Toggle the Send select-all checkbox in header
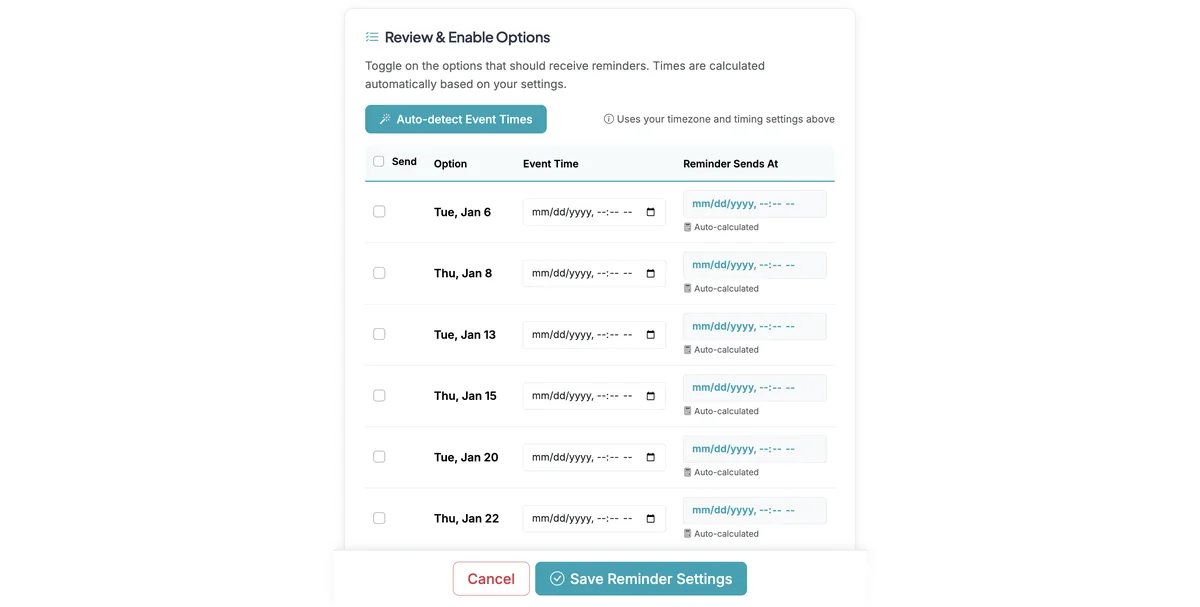 pos(379,161)
